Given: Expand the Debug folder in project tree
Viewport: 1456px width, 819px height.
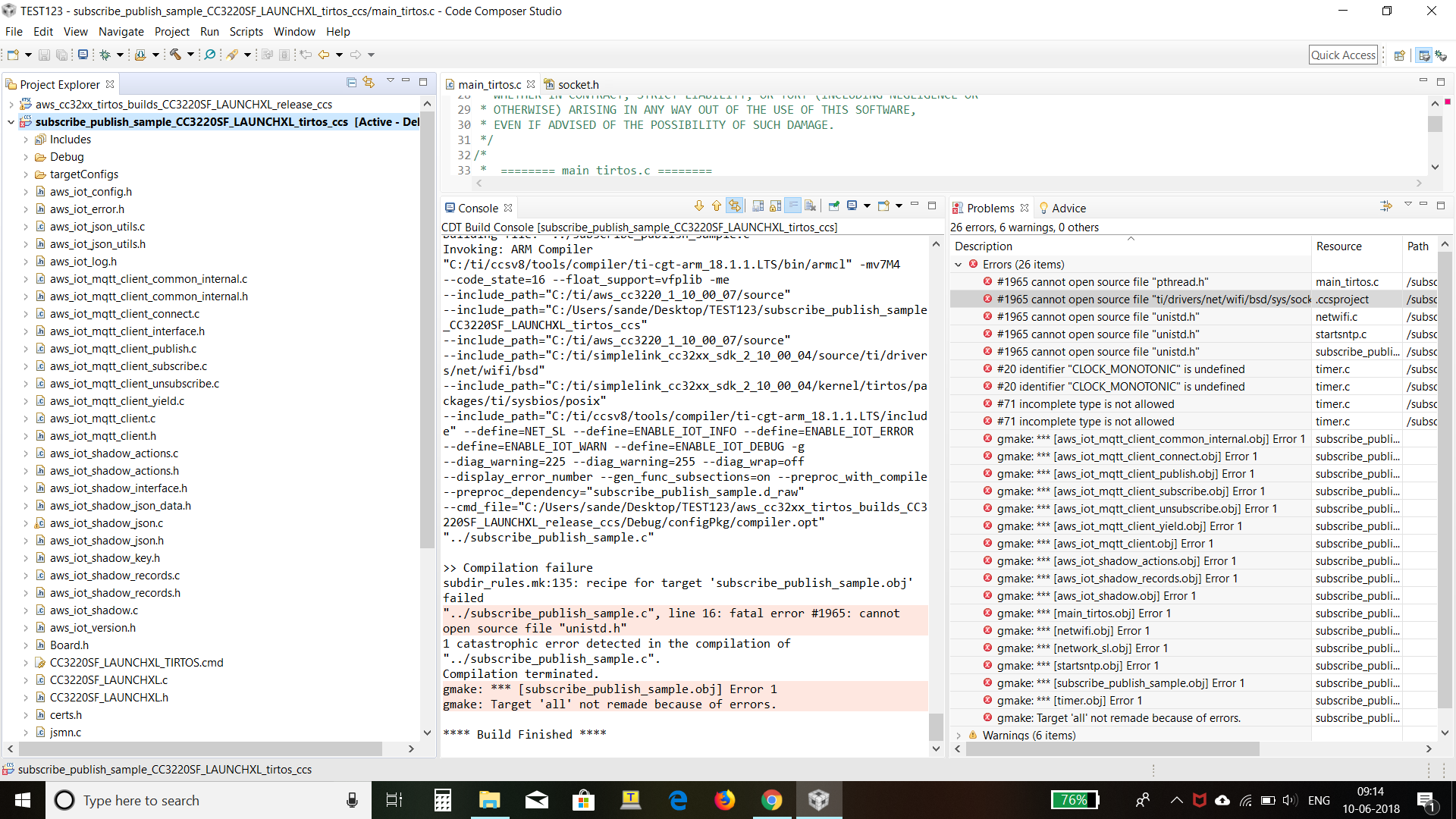Looking at the screenshot, I should click(26, 157).
